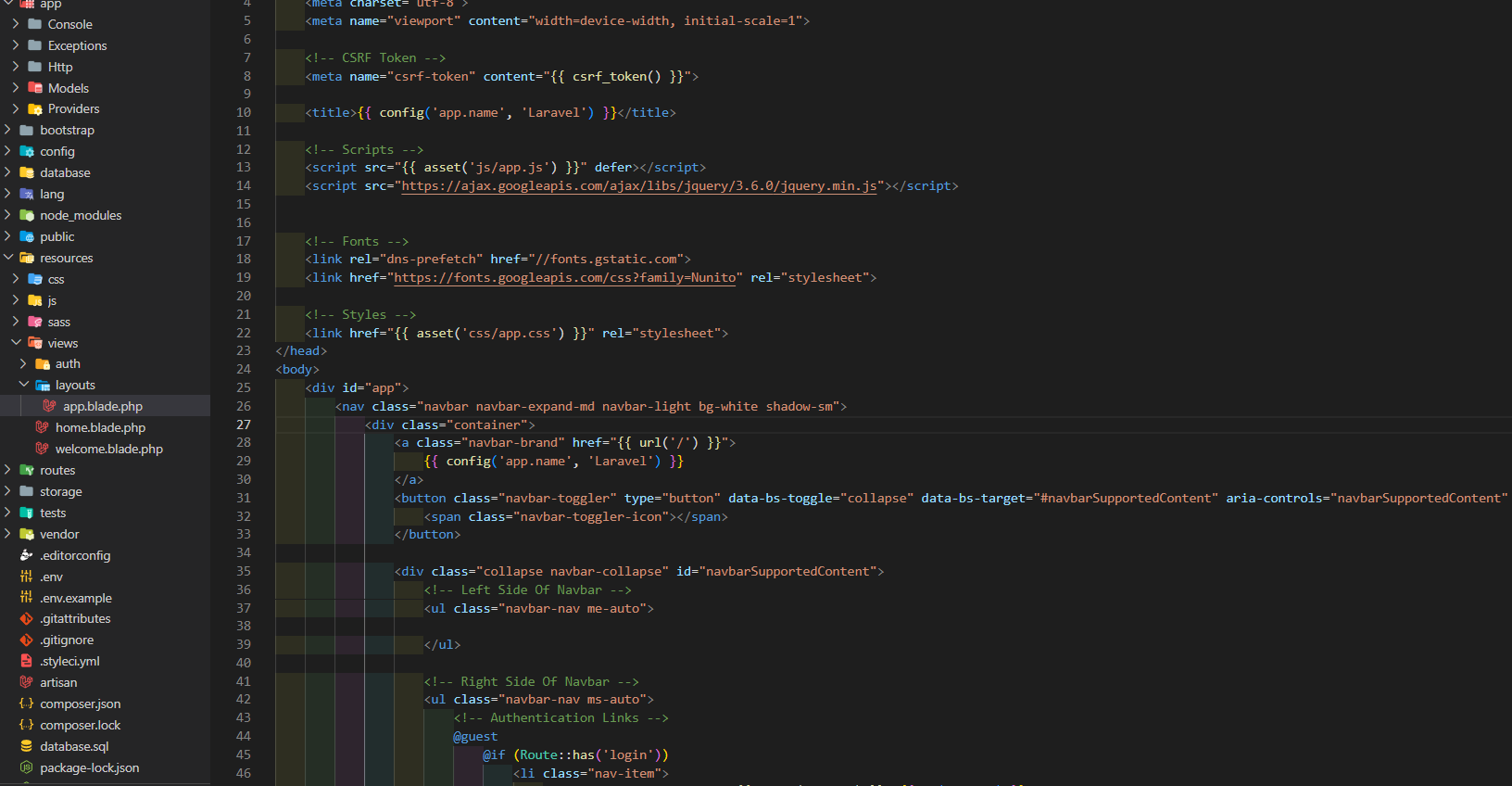
Task: Click the Http folder icon
Action: 35,67
